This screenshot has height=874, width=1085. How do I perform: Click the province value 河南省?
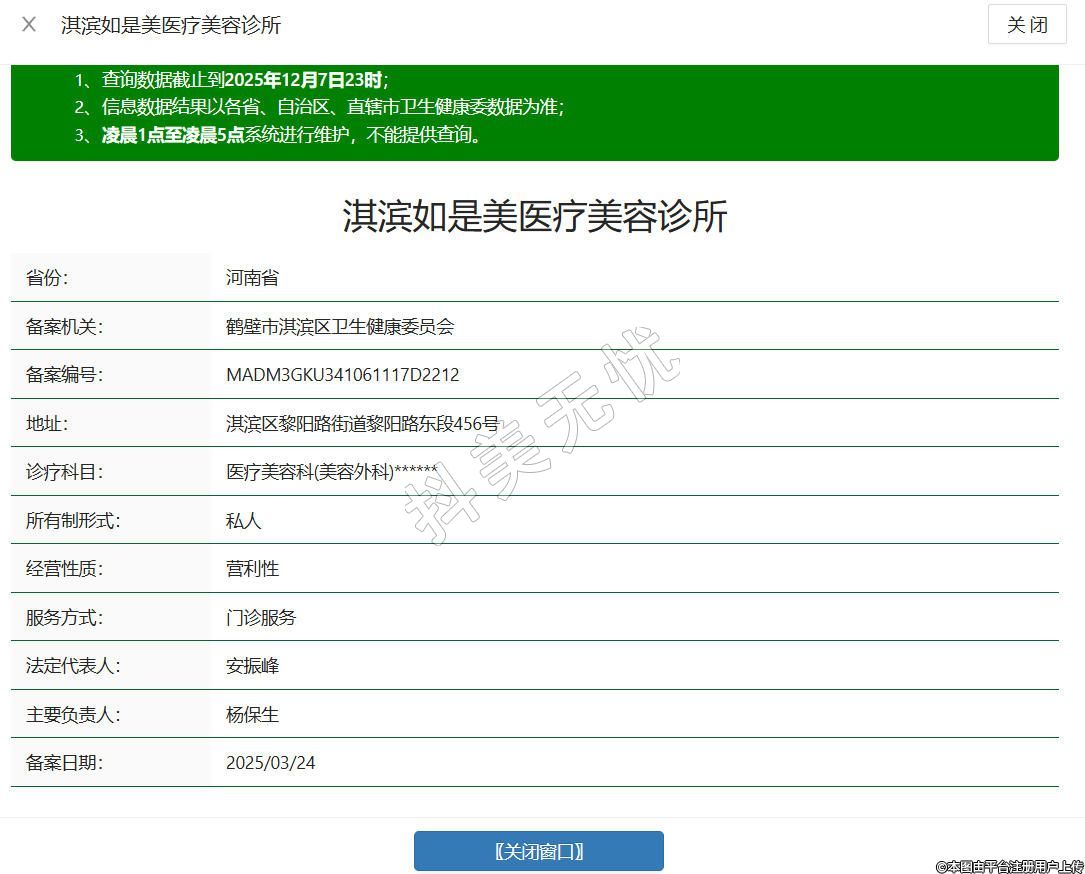point(252,278)
